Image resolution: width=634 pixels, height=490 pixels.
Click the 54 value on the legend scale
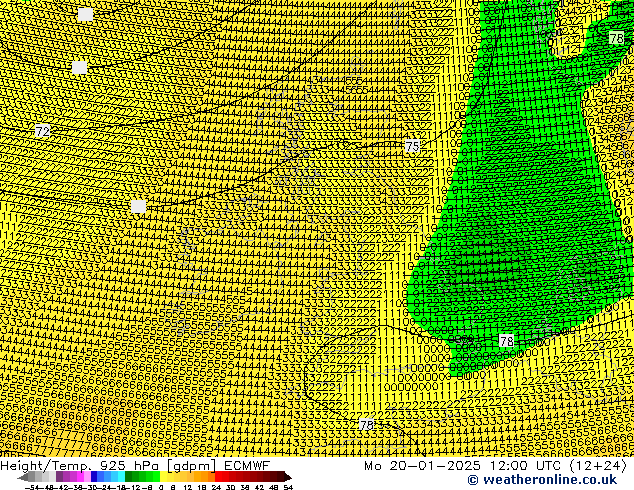pos(288,487)
